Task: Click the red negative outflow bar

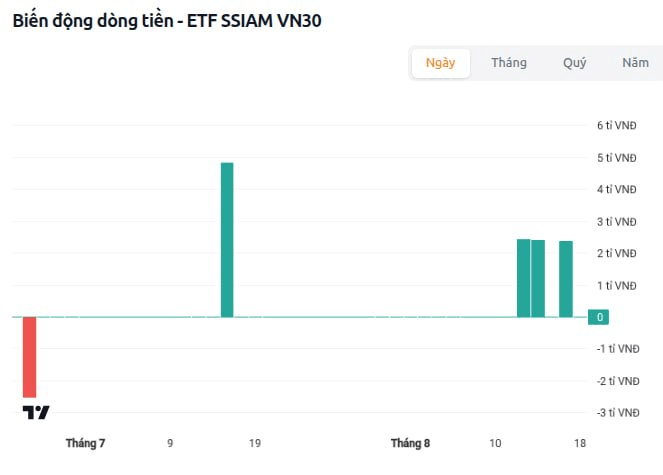Action: tap(30, 357)
